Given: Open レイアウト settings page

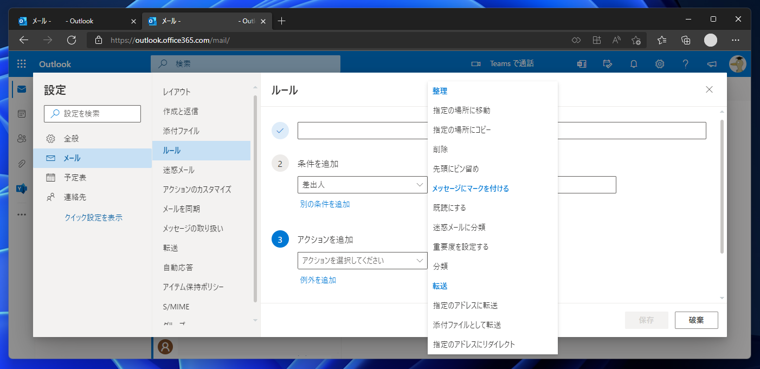Looking at the screenshot, I should [201, 92].
